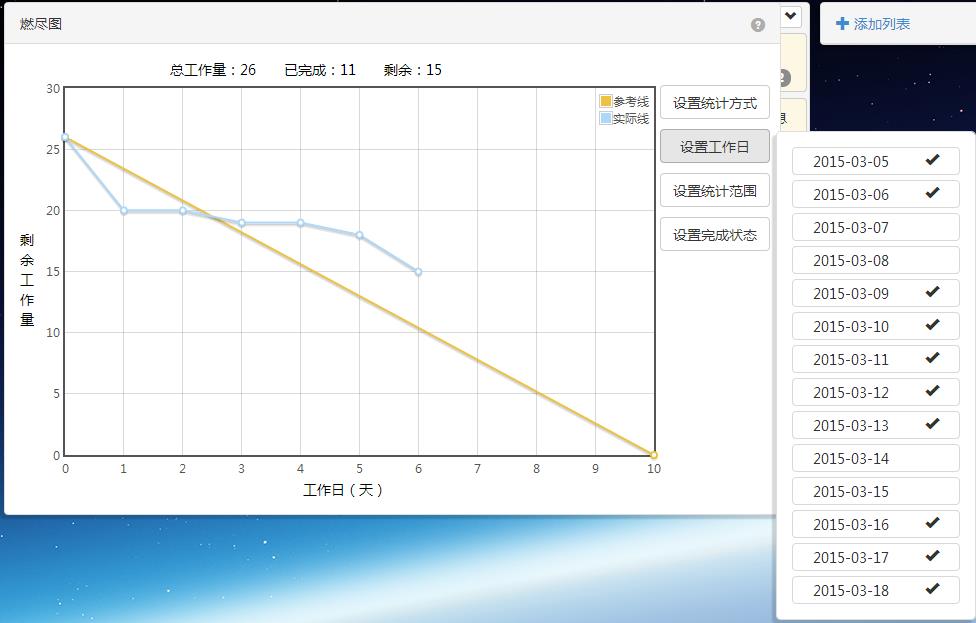Uncheck workday 2015-03-18
Viewport: 976px width, 623px height.
(875, 590)
